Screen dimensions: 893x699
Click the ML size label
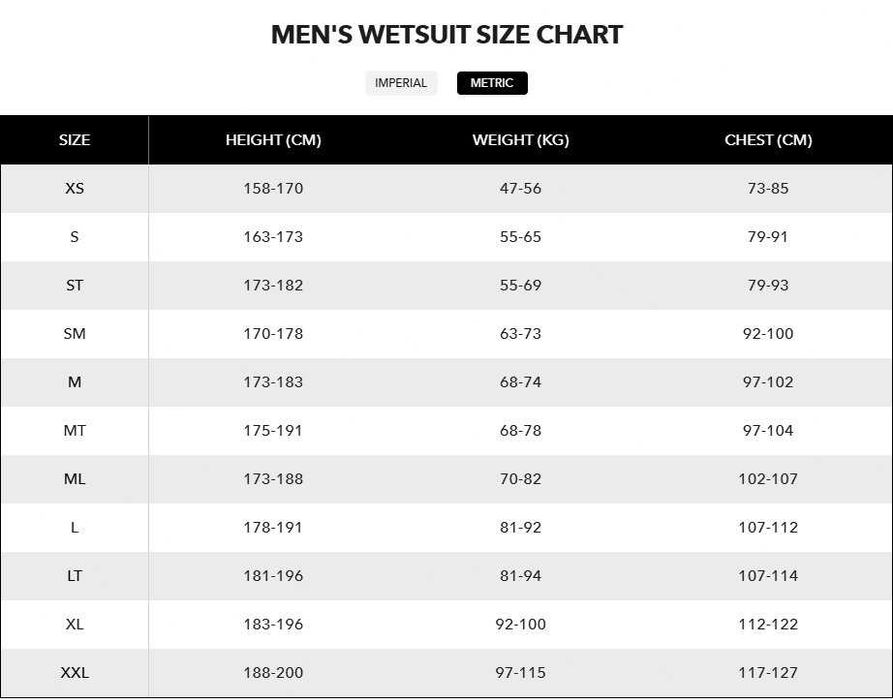click(x=74, y=479)
